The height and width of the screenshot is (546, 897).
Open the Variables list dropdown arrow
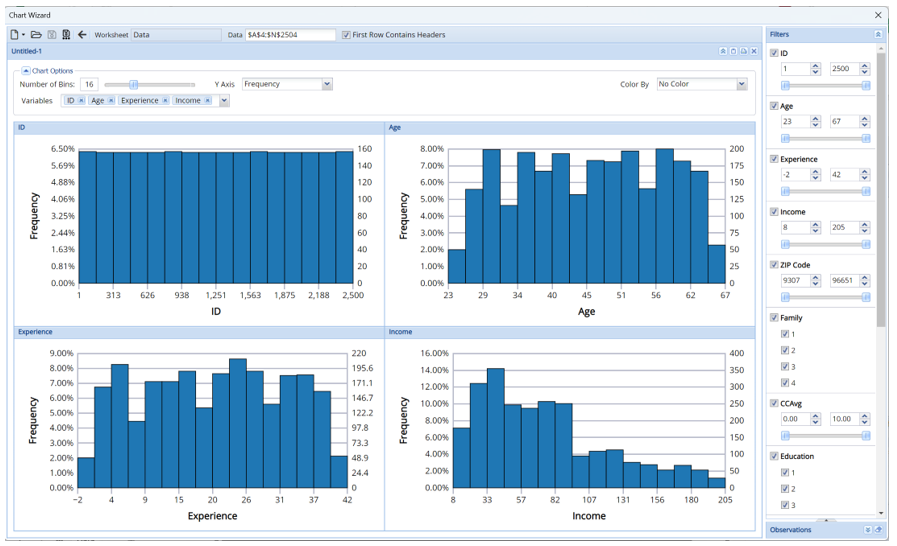coord(224,101)
